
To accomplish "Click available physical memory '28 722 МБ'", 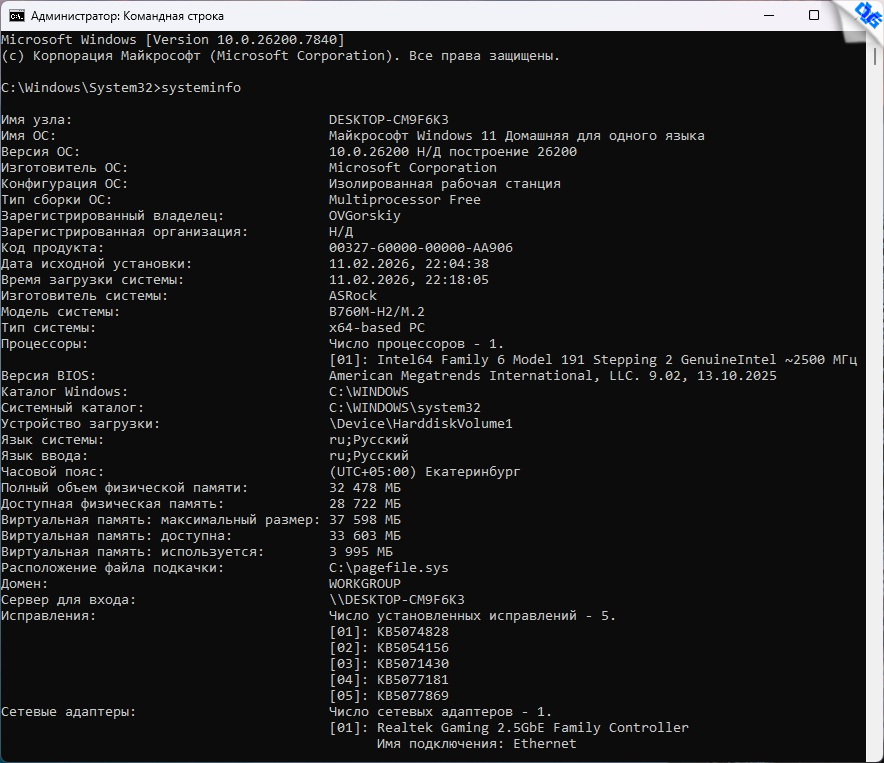I will [365, 504].
